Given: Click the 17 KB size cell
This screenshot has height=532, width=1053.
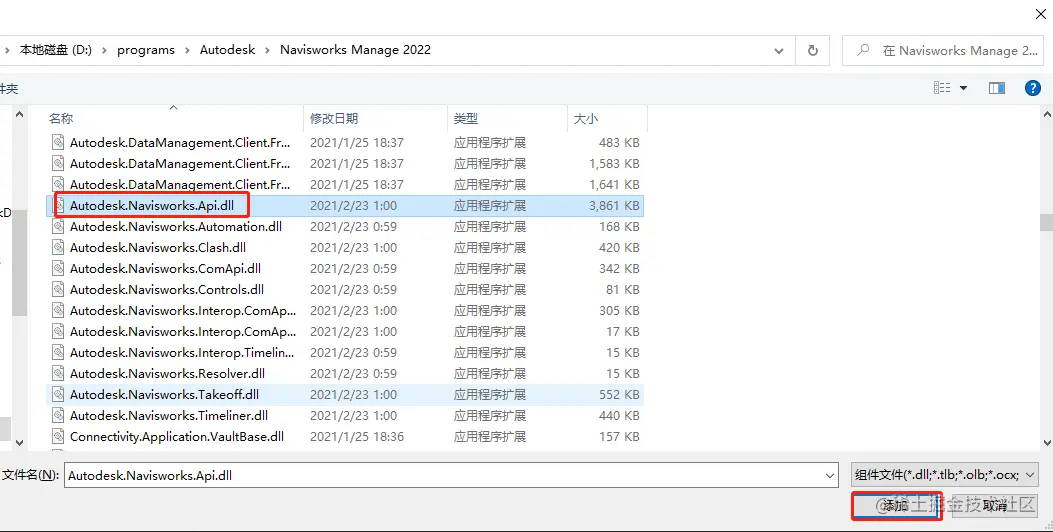Looking at the screenshot, I should coord(623,331).
